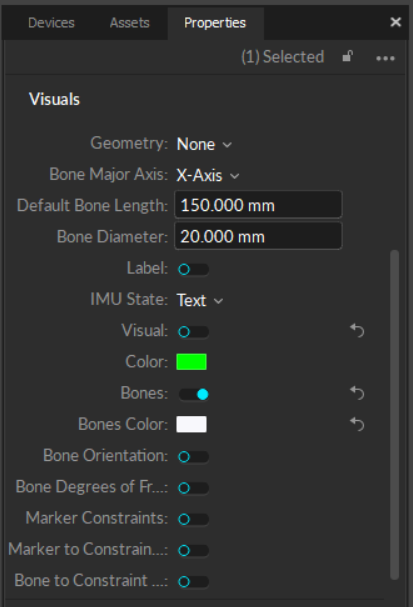Toggle Marker Constraints on
This screenshot has width=413, height=607.
click(193, 519)
